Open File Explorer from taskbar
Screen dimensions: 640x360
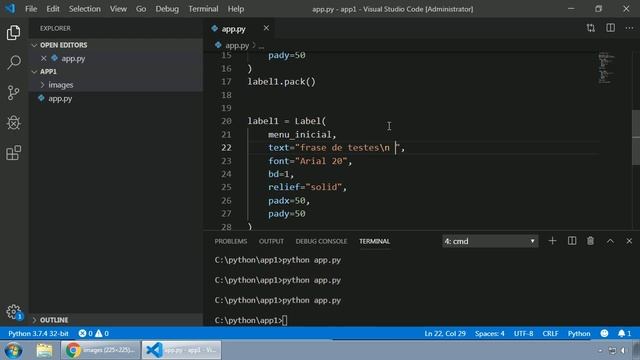click(44, 350)
